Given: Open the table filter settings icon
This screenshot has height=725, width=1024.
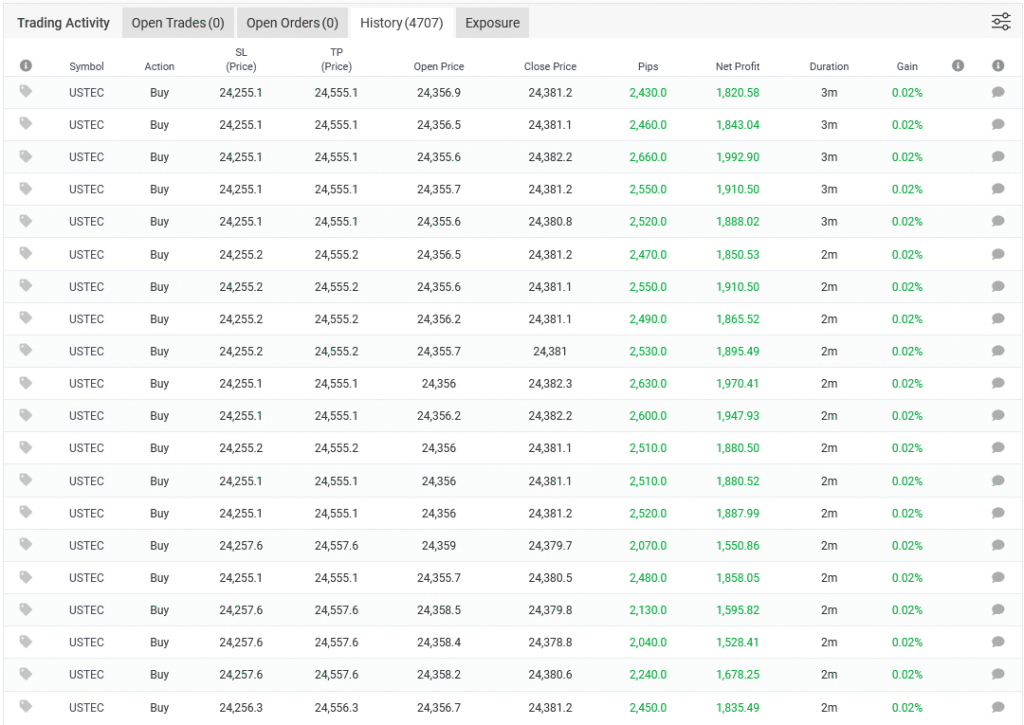Looking at the screenshot, I should pos(1000,22).
